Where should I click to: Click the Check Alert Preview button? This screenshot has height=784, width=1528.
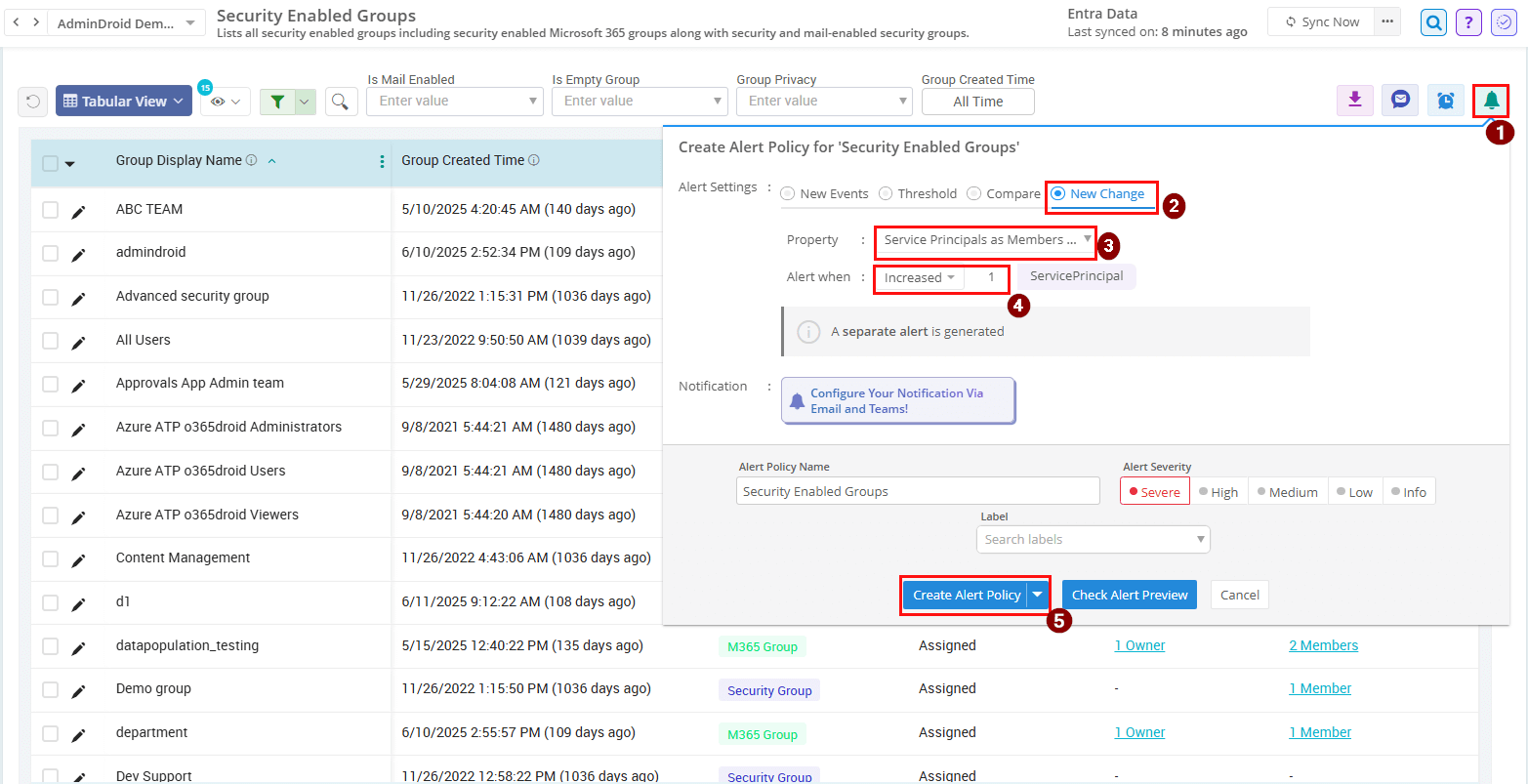(1129, 595)
